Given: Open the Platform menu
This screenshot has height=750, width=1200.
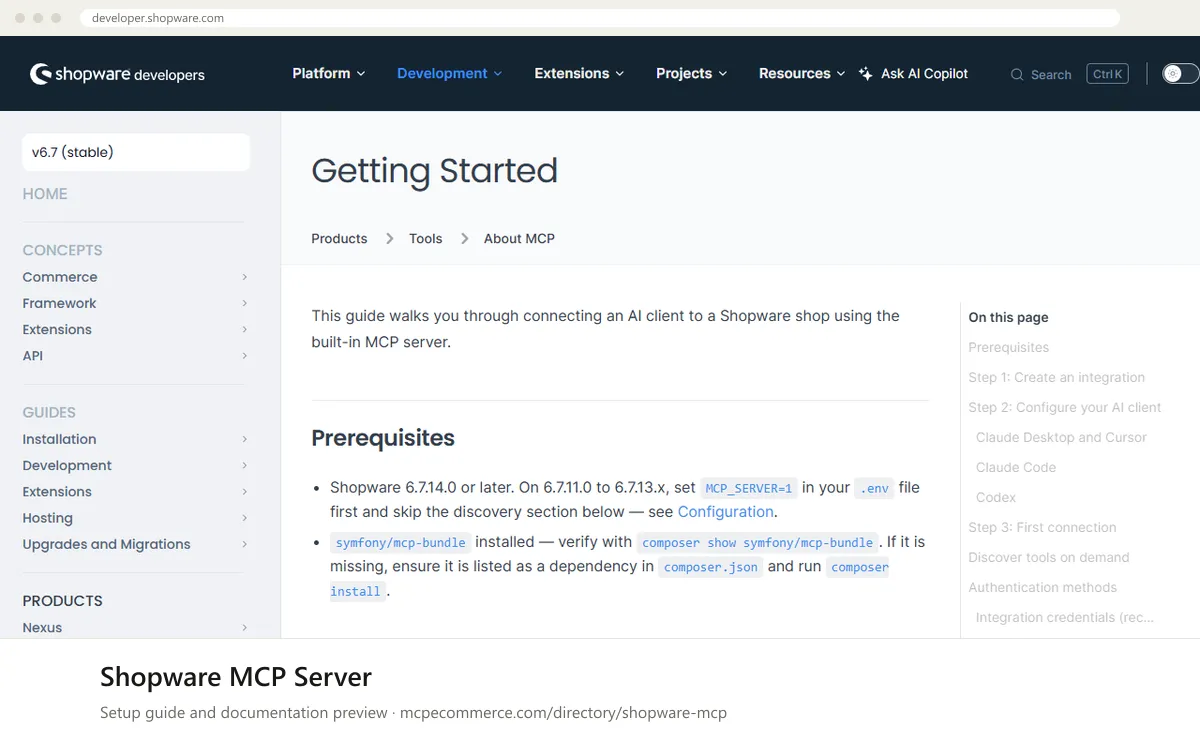Looking at the screenshot, I should click(329, 73).
